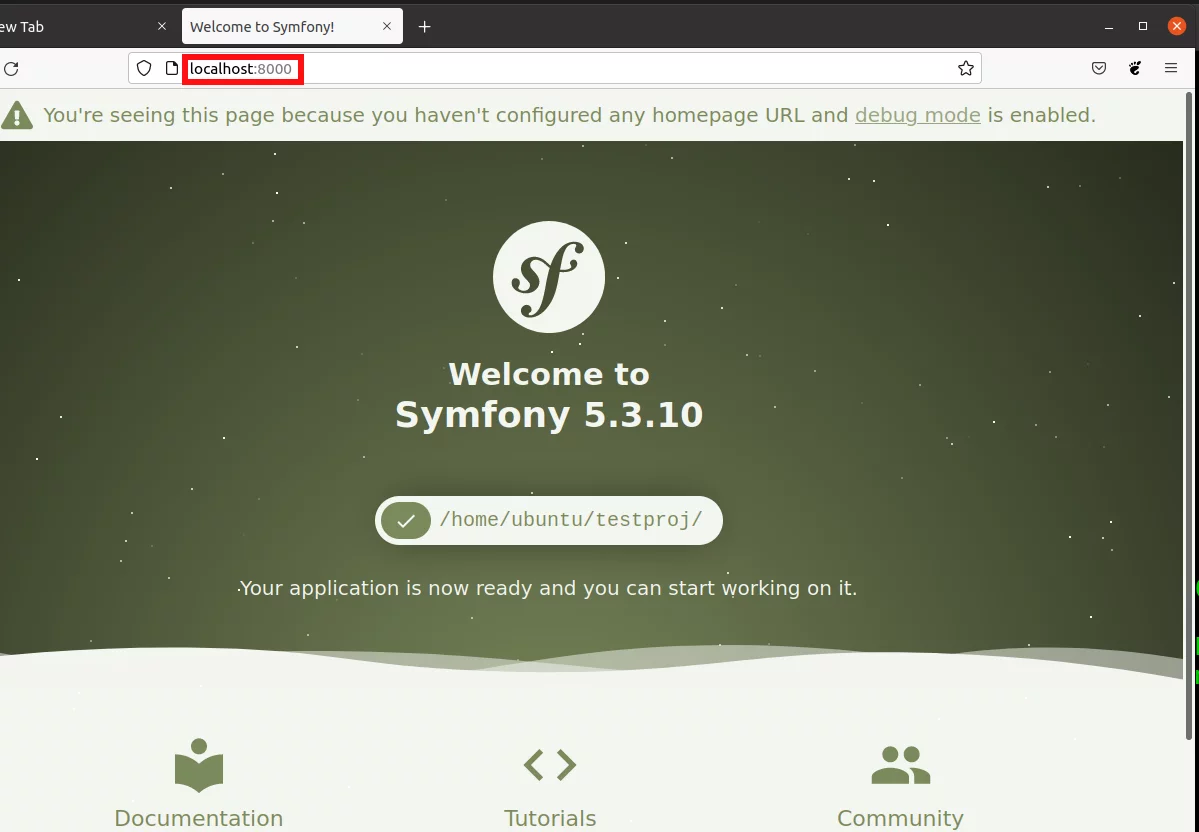Click the Symfony sf logo
Viewport: 1199px width, 832px height.
[549, 277]
